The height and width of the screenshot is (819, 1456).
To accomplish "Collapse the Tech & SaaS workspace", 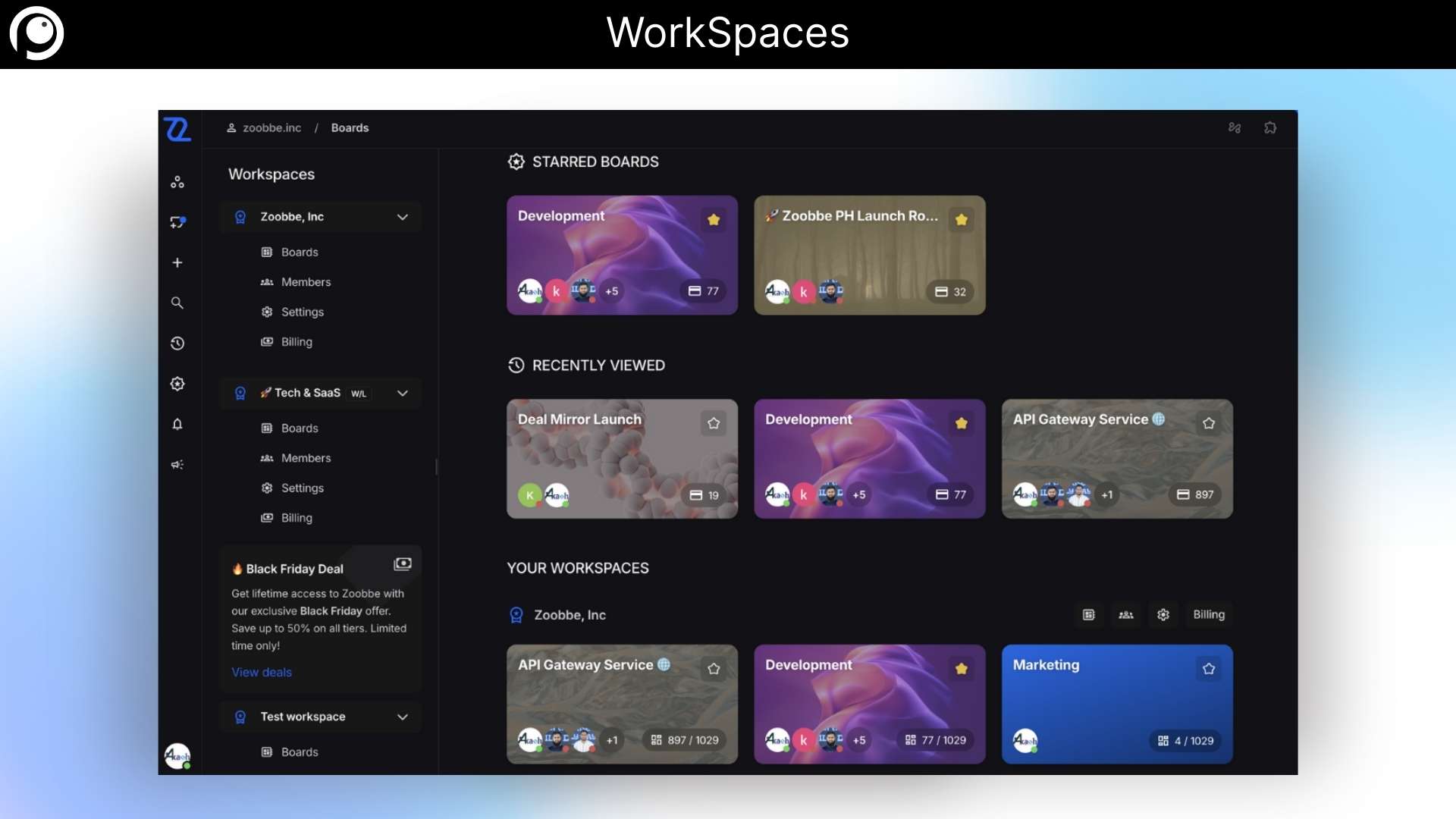I will tap(403, 393).
